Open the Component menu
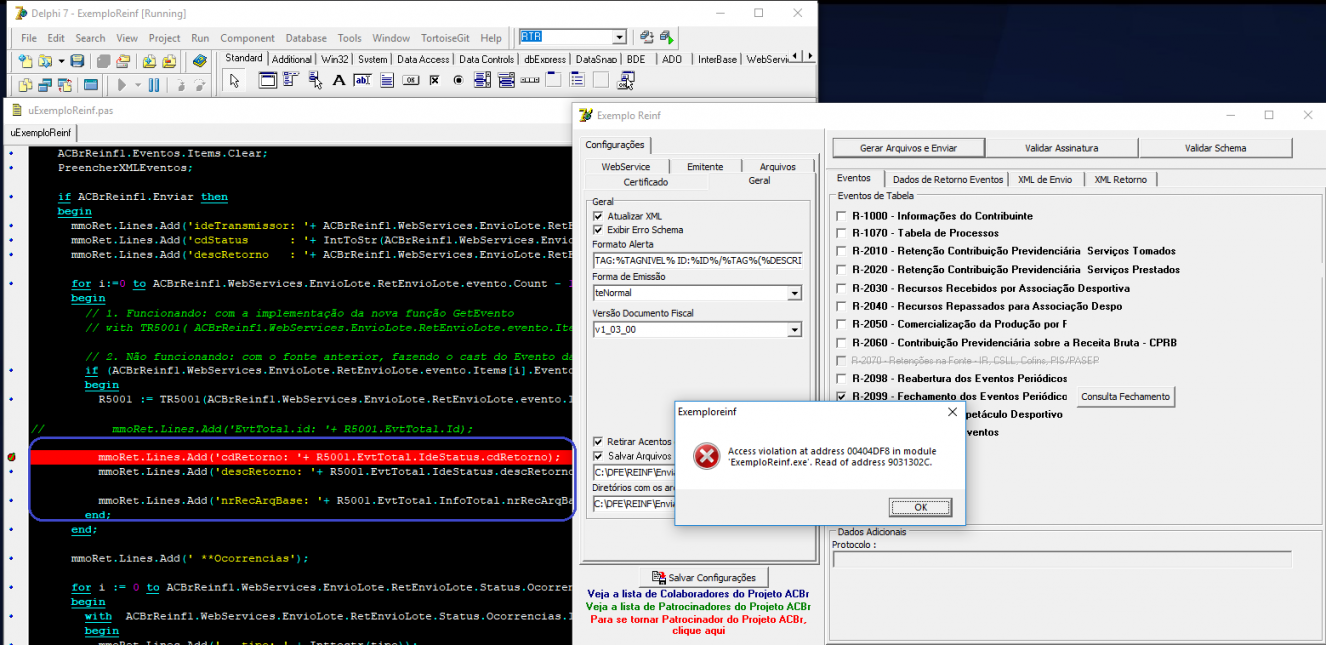1326x645 pixels. point(247,38)
